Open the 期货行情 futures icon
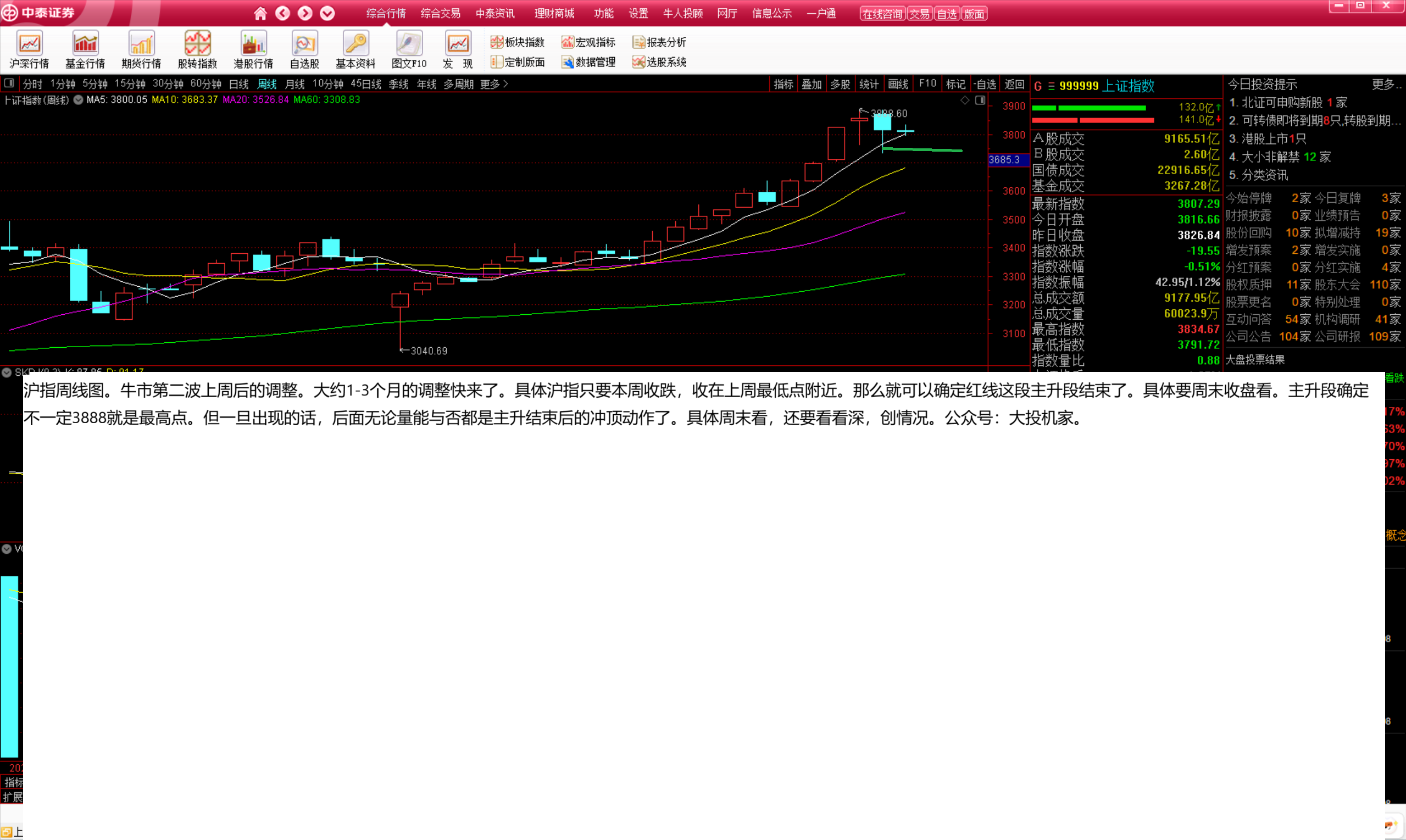This screenshot has width=1406, height=840. click(141, 43)
